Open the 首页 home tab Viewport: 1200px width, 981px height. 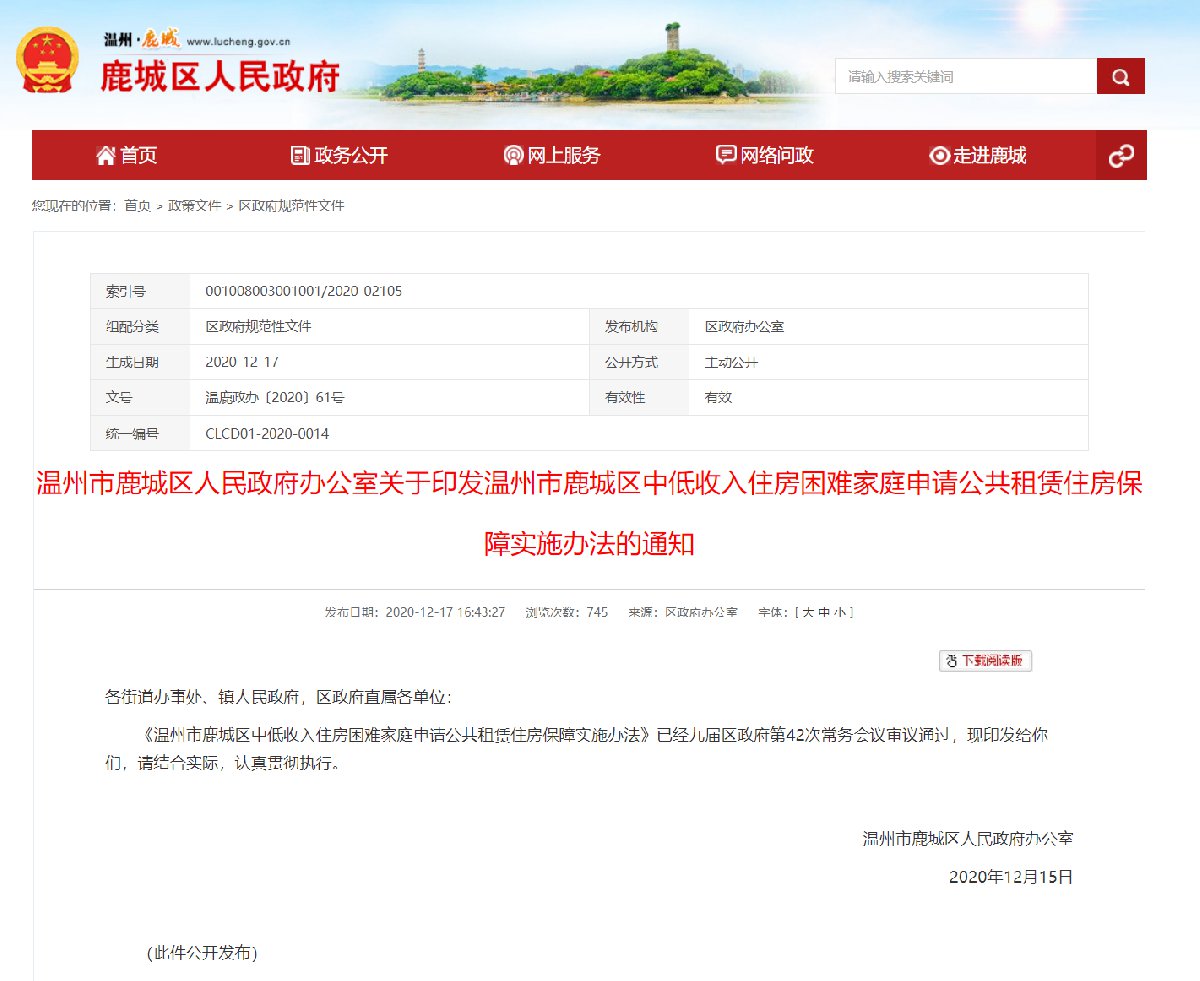[x=127, y=155]
